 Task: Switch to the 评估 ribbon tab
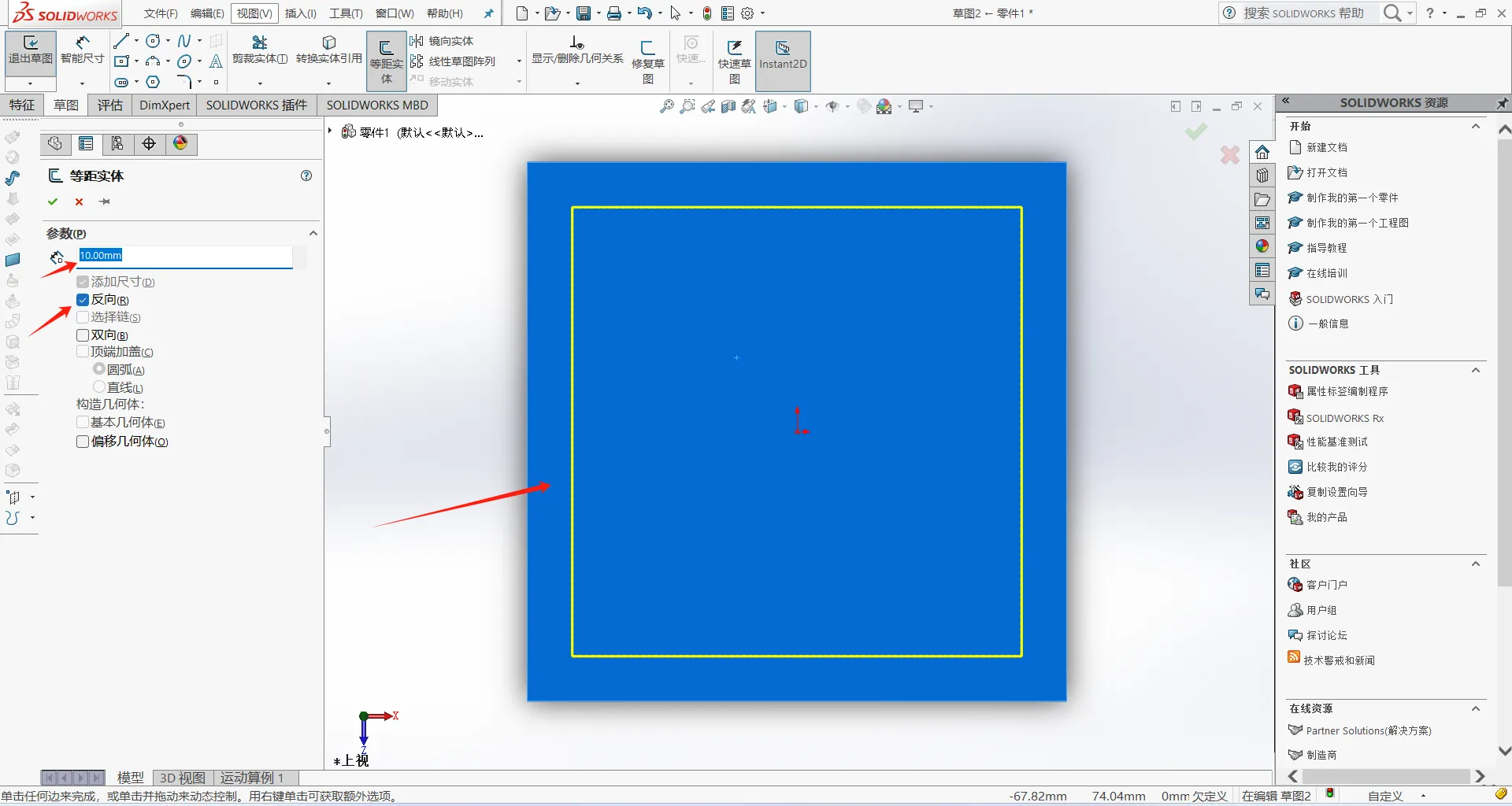[x=109, y=105]
